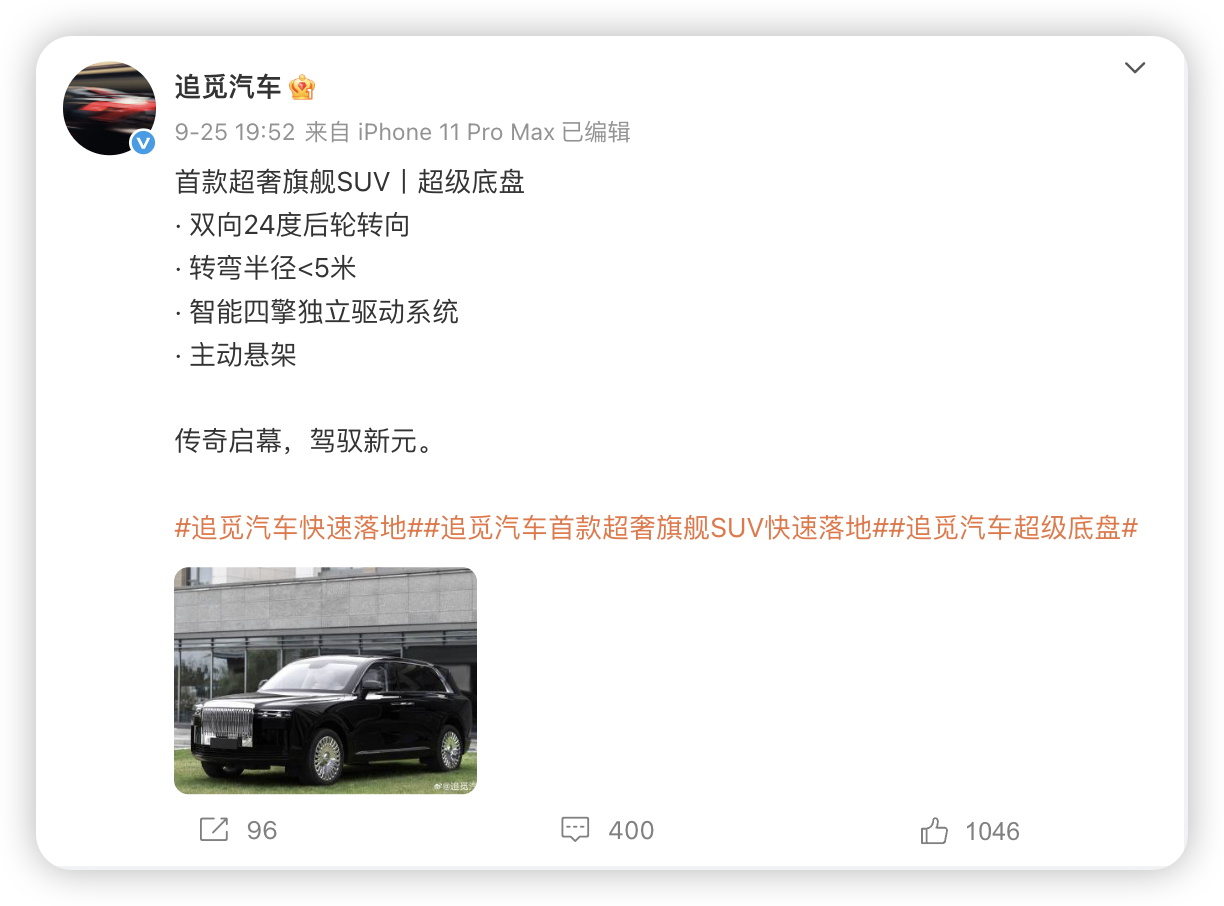This screenshot has height=906, width=1224.
Task: Expand the post options chevron
Action: point(1135,68)
